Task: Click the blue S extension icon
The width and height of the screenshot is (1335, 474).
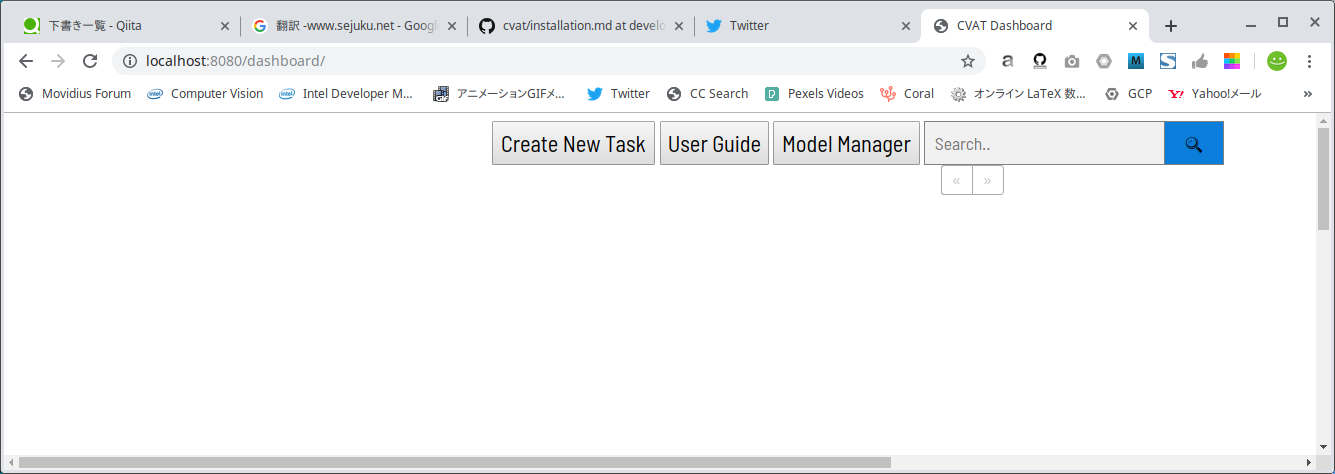Action: coord(1168,61)
